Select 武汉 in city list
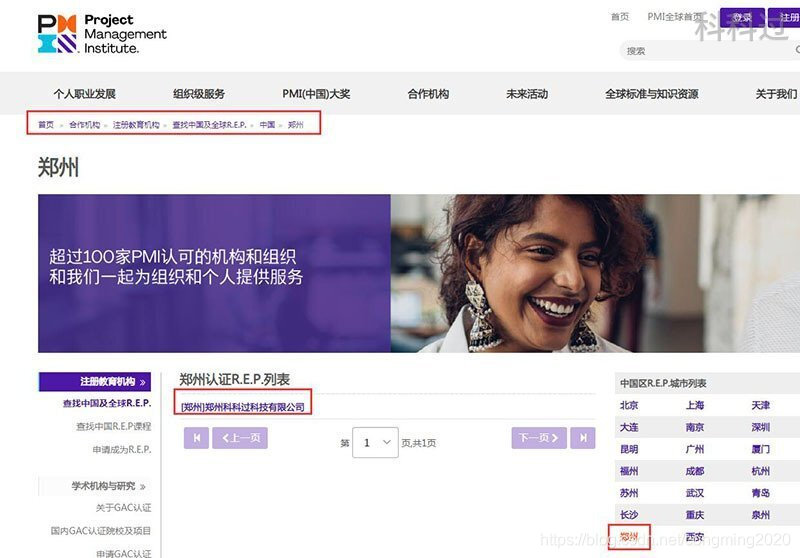 click(695, 493)
